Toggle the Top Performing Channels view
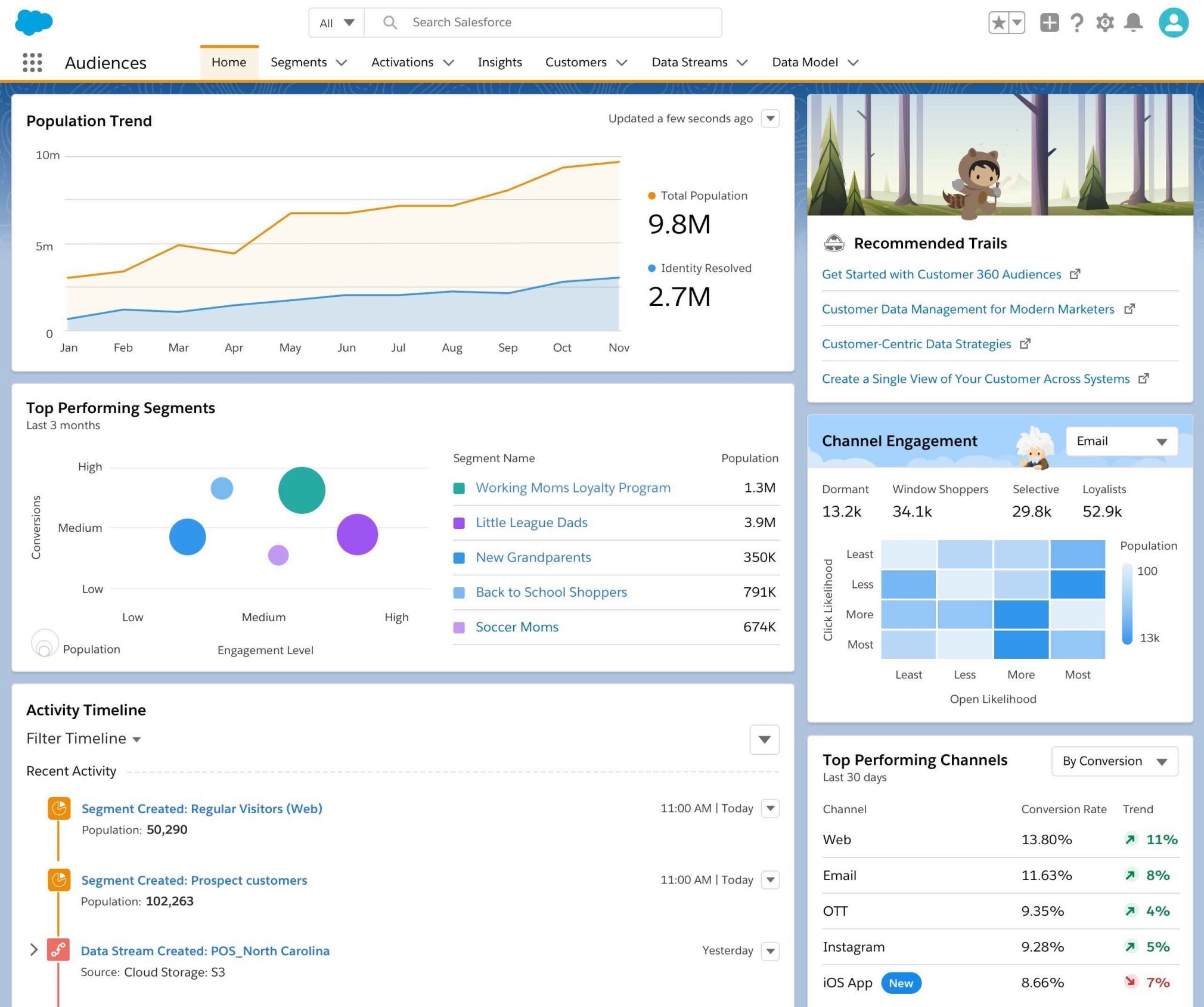 [1114, 760]
